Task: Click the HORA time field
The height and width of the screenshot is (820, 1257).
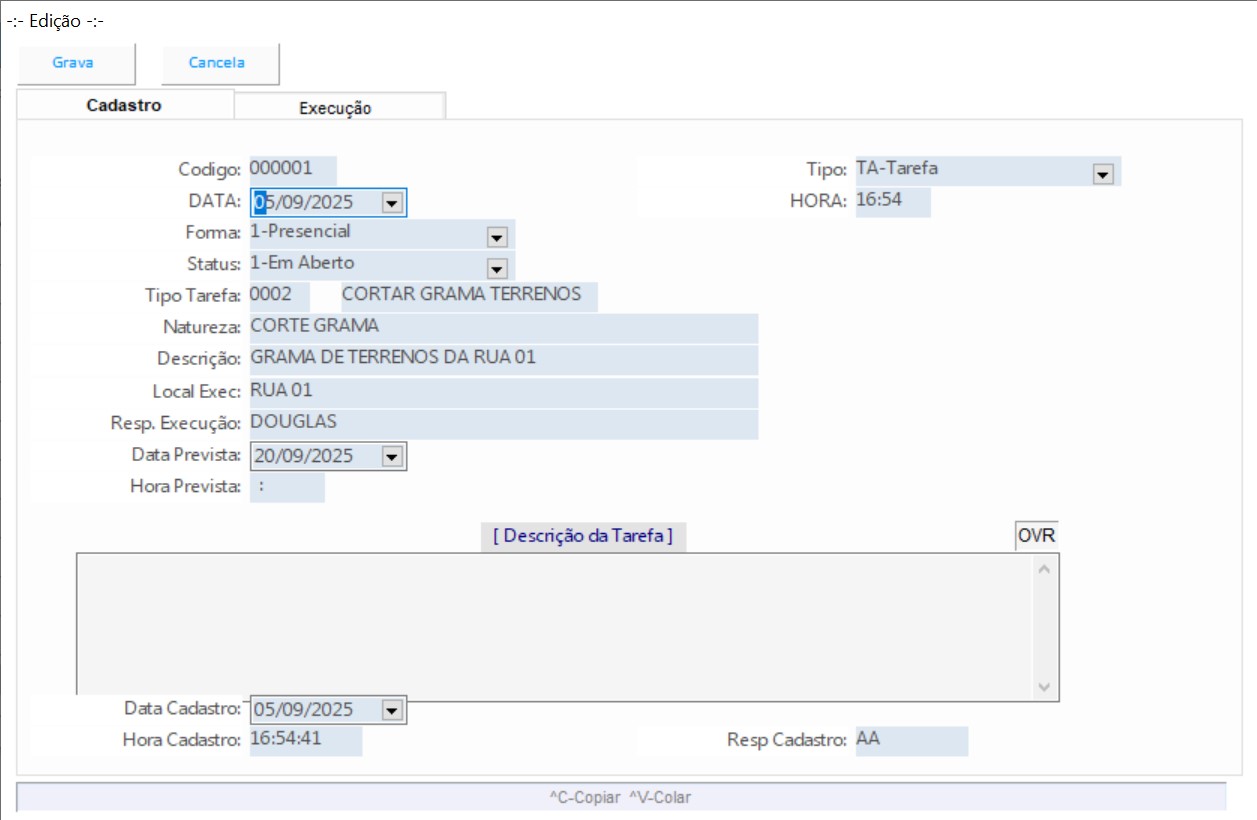Action: click(891, 200)
